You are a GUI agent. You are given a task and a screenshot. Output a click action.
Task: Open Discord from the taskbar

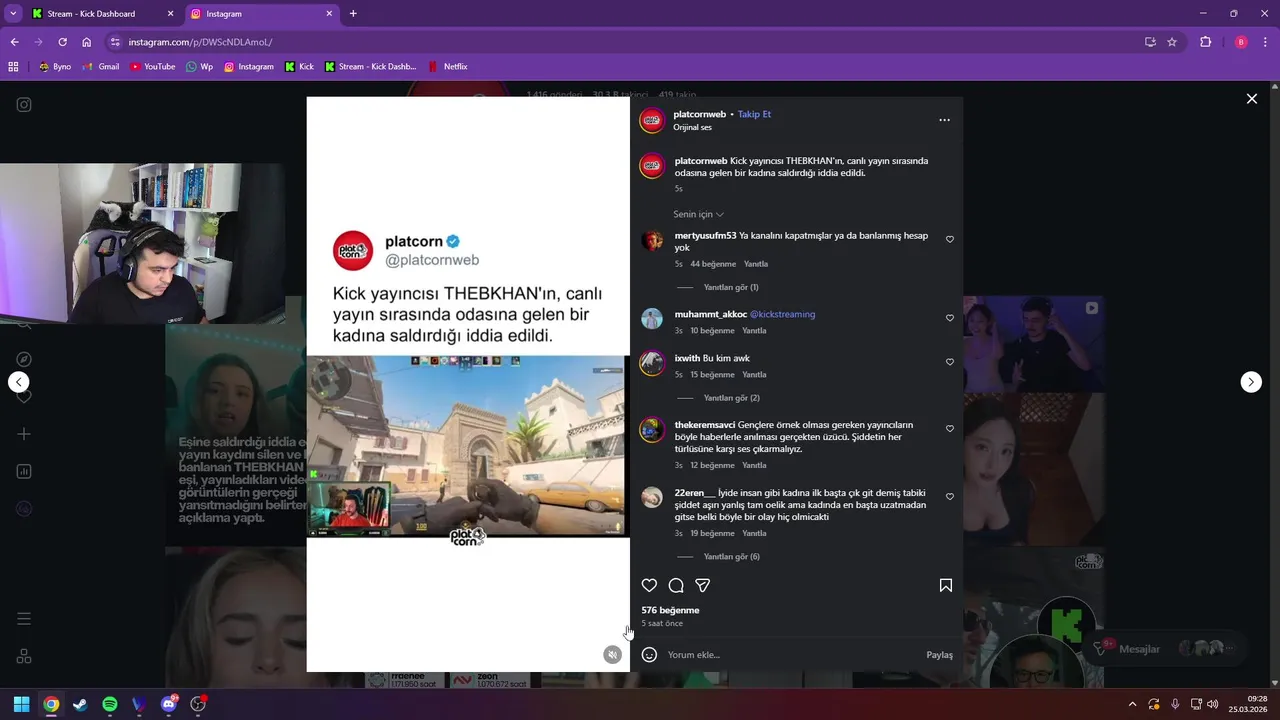click(x=169, y=704)
